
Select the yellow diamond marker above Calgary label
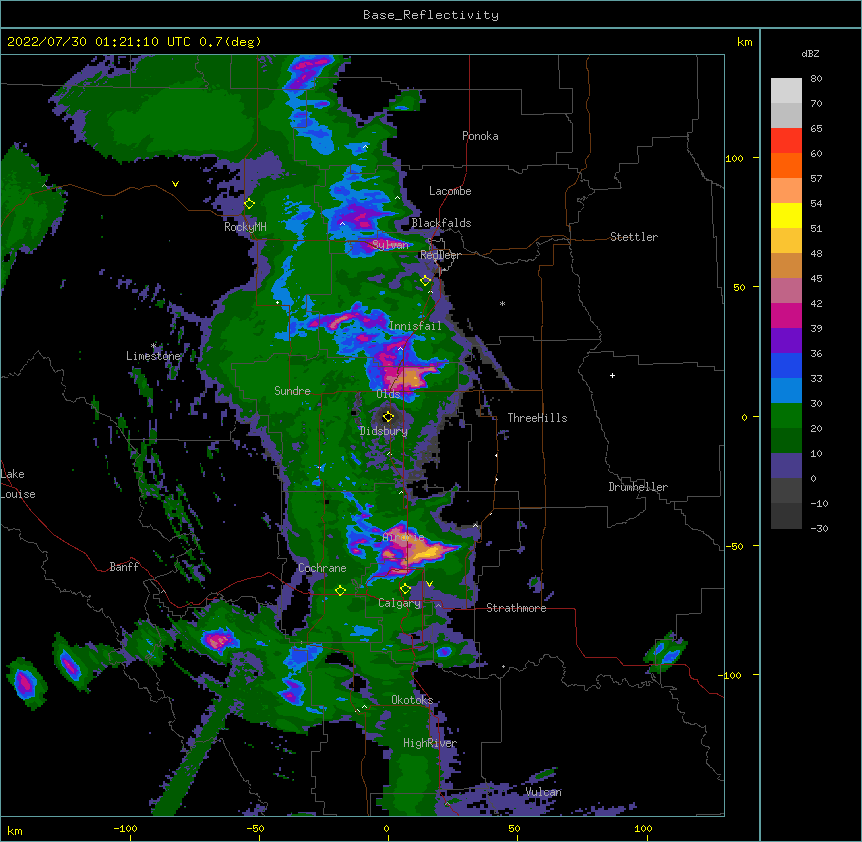[405, 589]
